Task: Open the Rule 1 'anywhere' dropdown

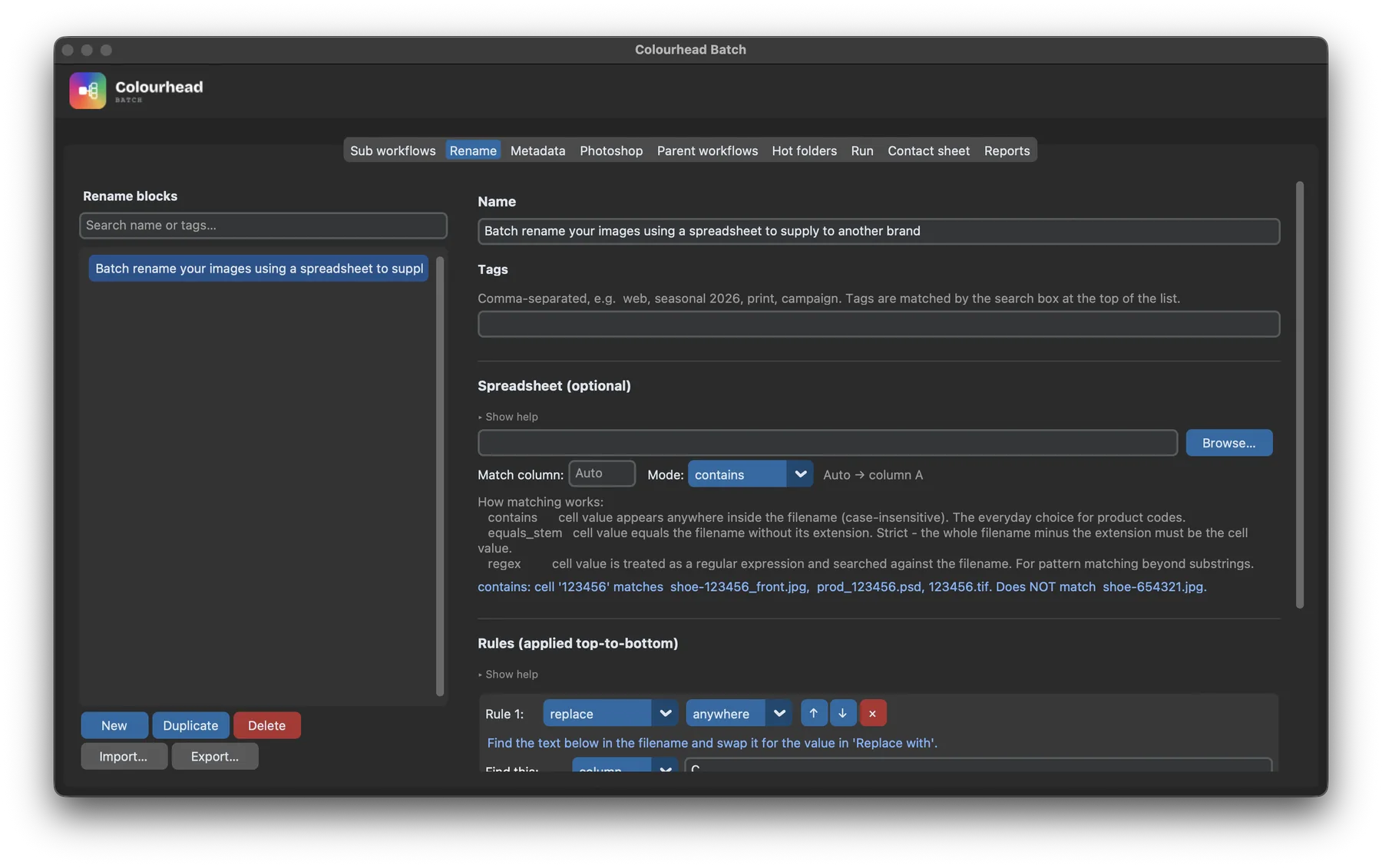Action: coord(739,713)
